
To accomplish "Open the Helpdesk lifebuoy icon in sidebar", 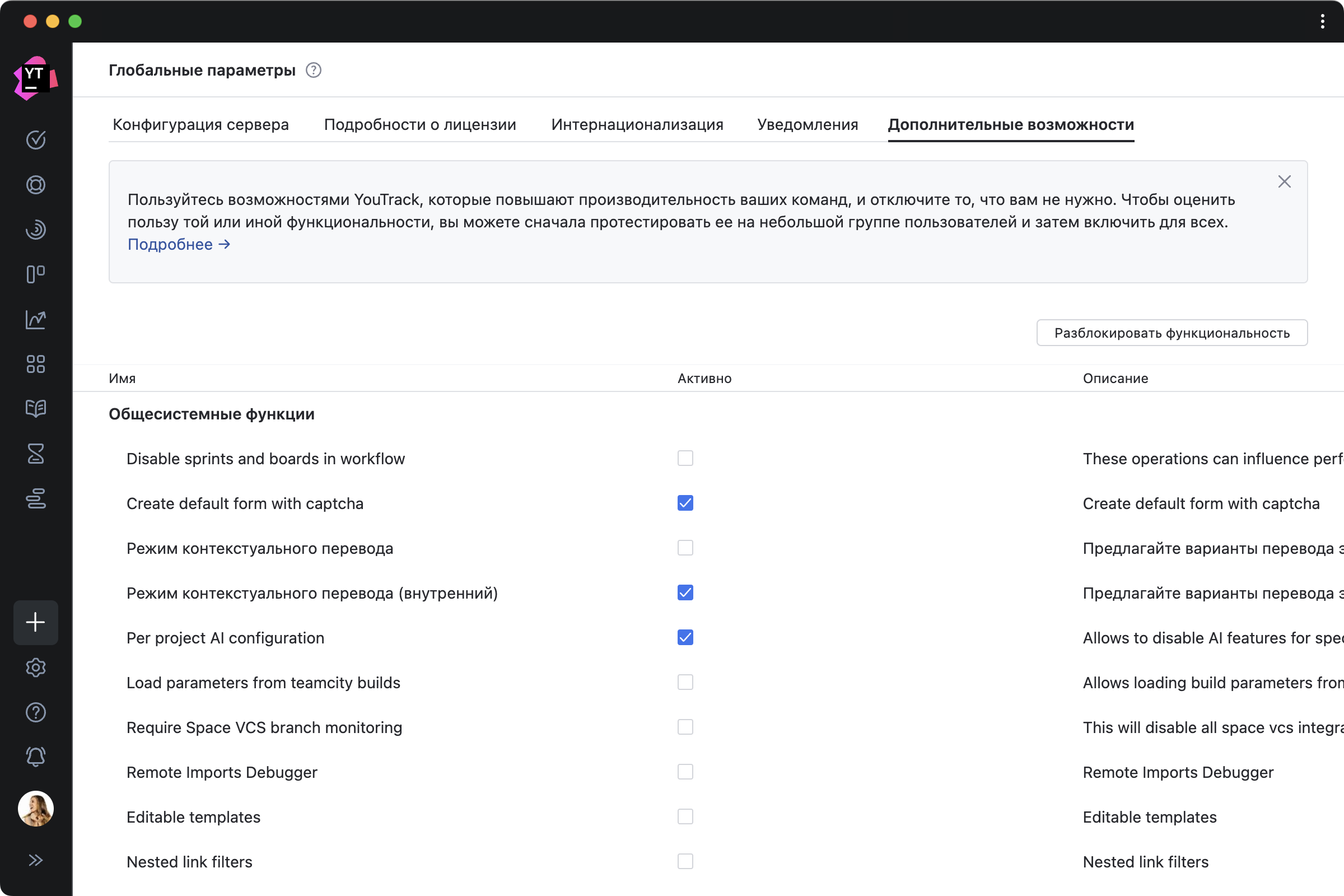I will click(x=35, y=185).
